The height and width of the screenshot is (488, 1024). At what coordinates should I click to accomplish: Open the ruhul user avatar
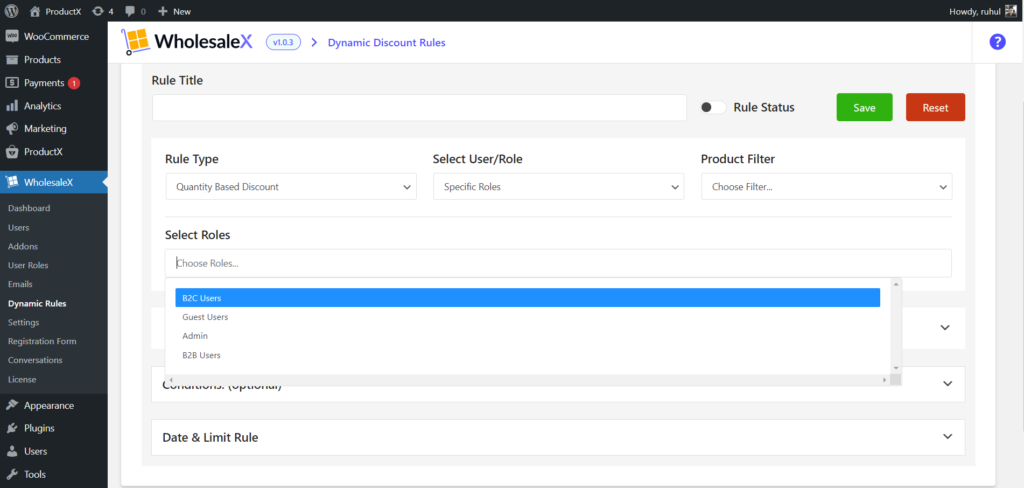tap(1011, 11)
